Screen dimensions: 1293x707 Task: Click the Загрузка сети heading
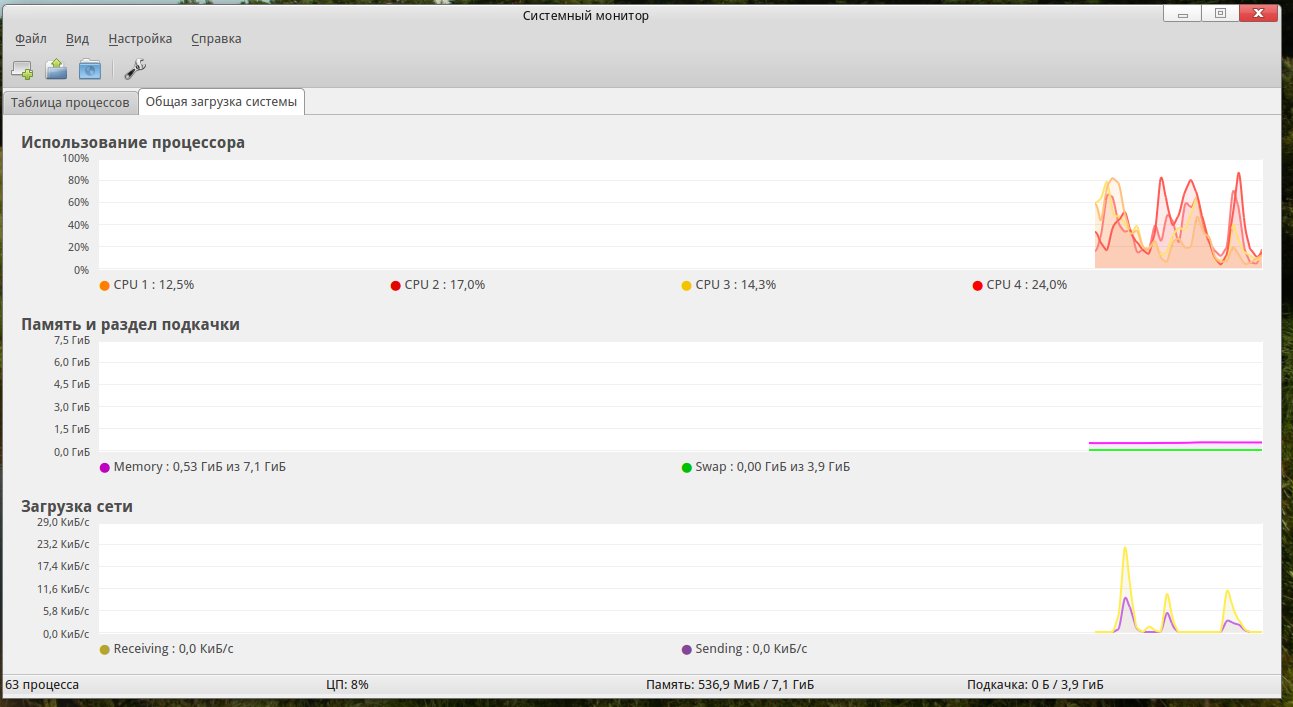click(77, 507)
